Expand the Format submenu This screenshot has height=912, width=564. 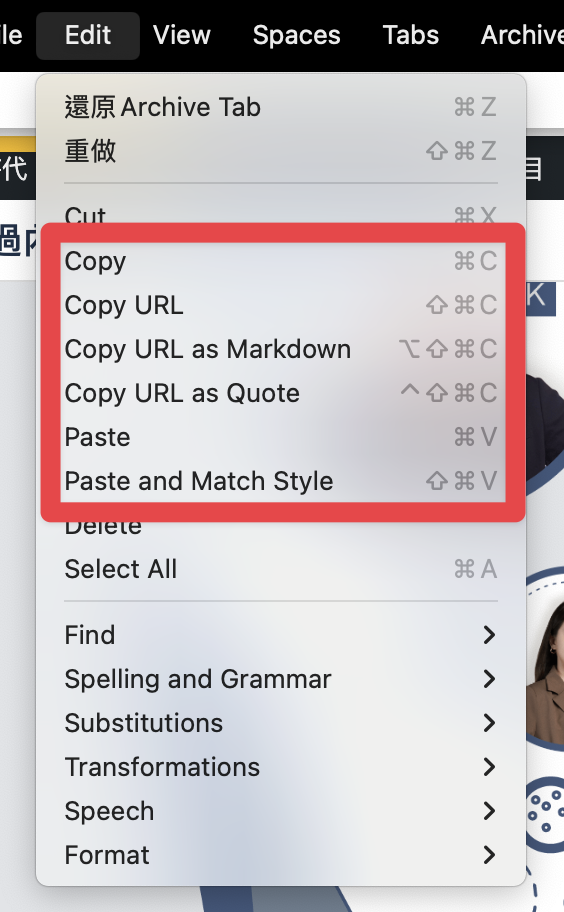pos(281,855)
